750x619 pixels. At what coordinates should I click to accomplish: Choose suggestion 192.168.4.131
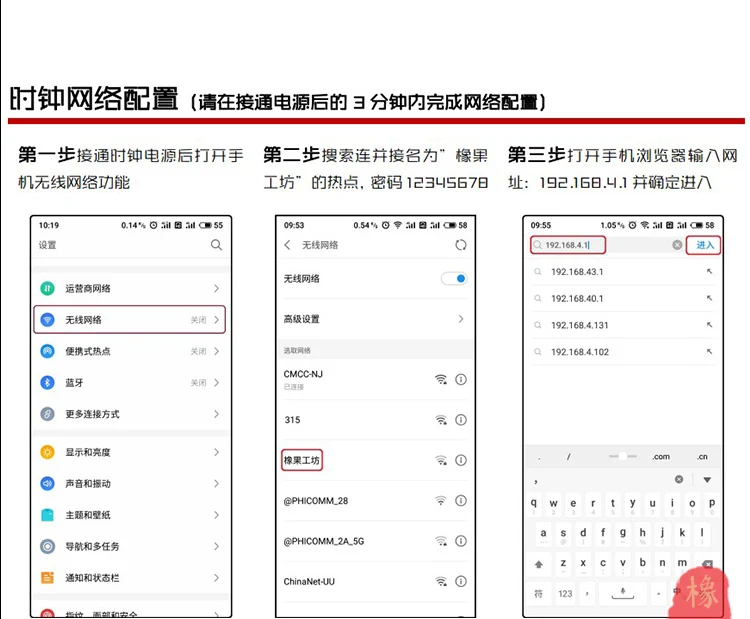[624, 325]
